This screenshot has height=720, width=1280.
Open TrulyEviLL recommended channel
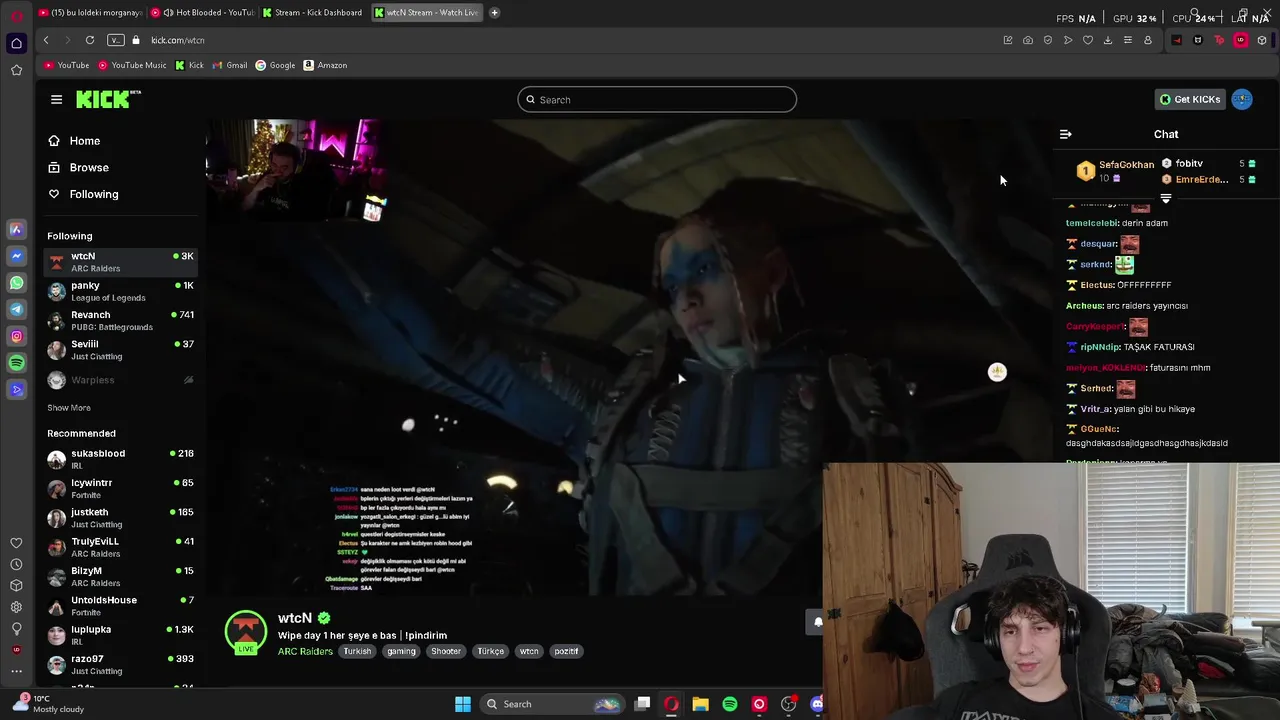[x=120, y=547]
